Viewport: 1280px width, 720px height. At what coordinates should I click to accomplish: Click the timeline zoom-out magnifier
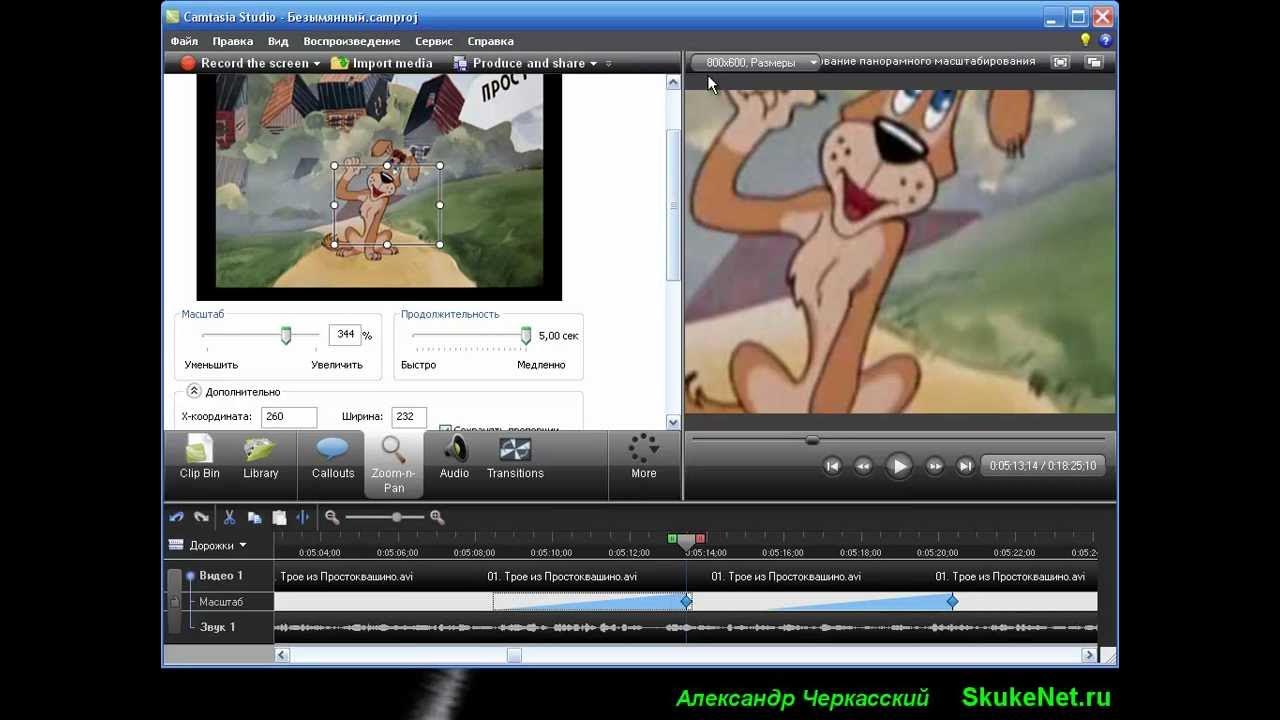tap(332, 517)
